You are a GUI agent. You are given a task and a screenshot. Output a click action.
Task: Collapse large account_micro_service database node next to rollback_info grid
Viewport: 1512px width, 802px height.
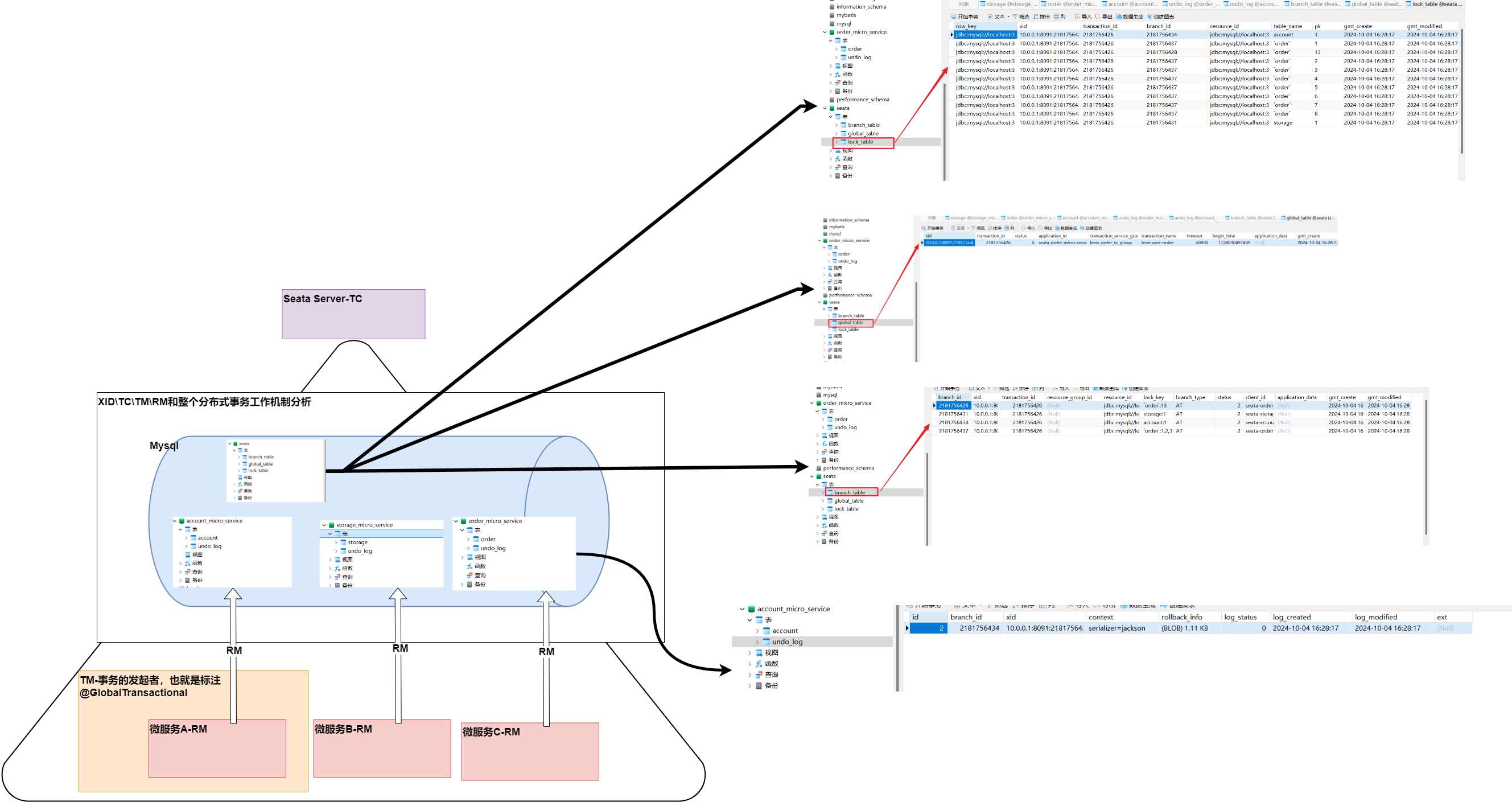(x=742, y=610)
